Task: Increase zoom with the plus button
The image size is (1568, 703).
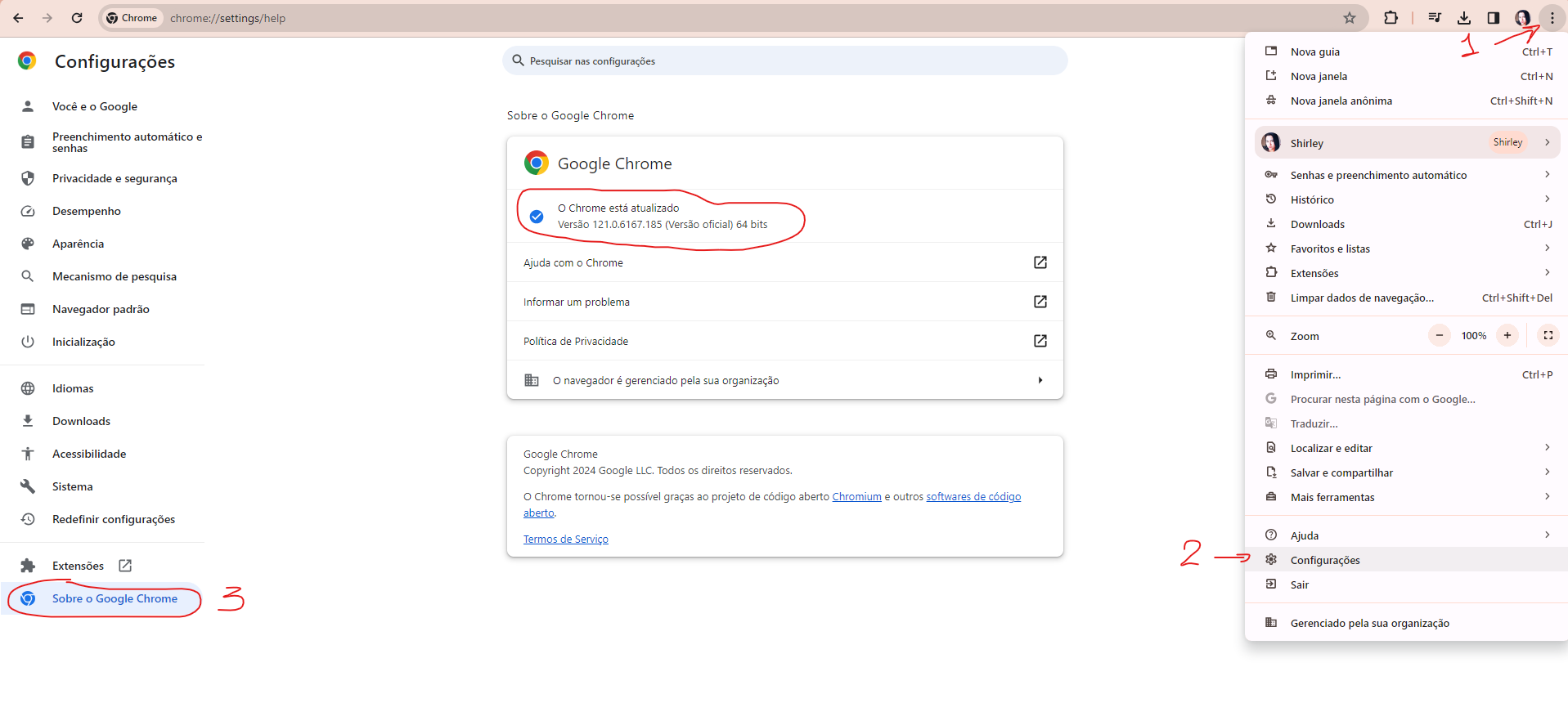Action: tap(1507, 335)
